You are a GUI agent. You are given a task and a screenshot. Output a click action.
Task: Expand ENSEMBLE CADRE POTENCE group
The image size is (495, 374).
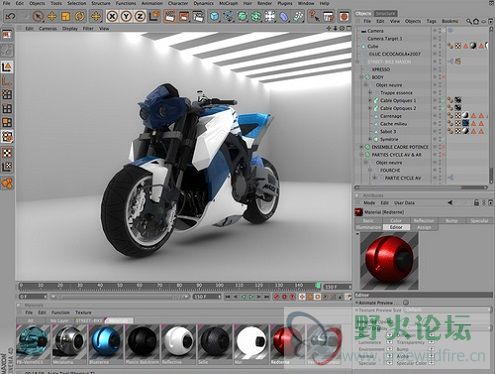click(362, 147)
